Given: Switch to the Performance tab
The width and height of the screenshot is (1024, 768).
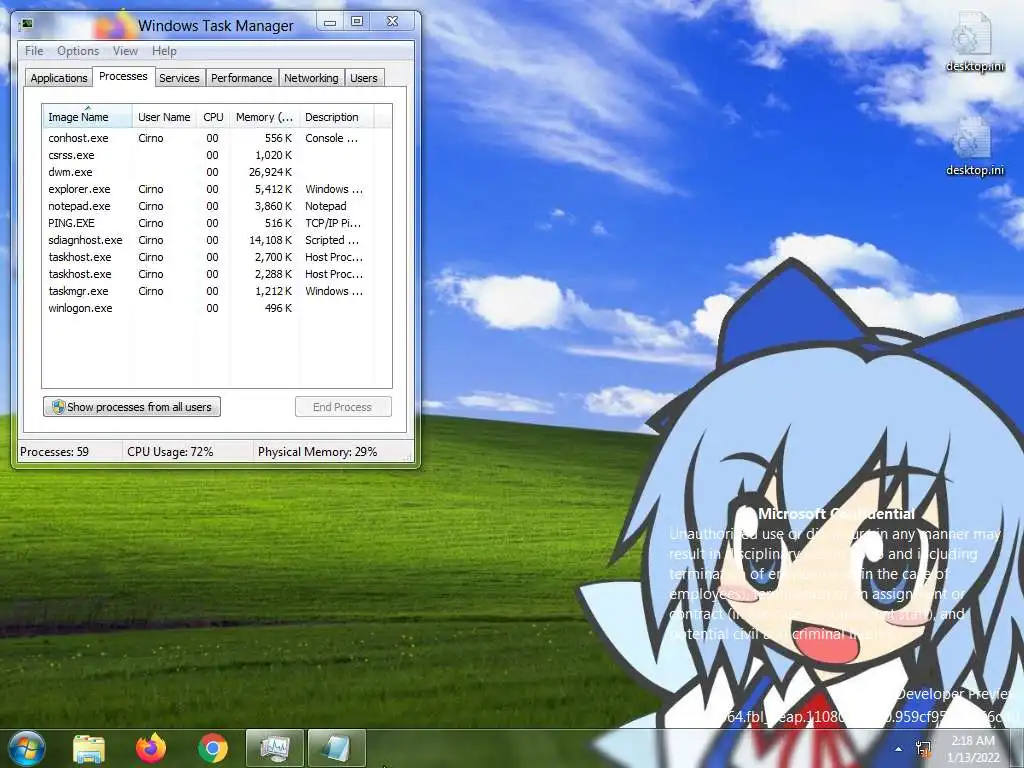Looking at the screenshot, I should (x=242, y=78).
